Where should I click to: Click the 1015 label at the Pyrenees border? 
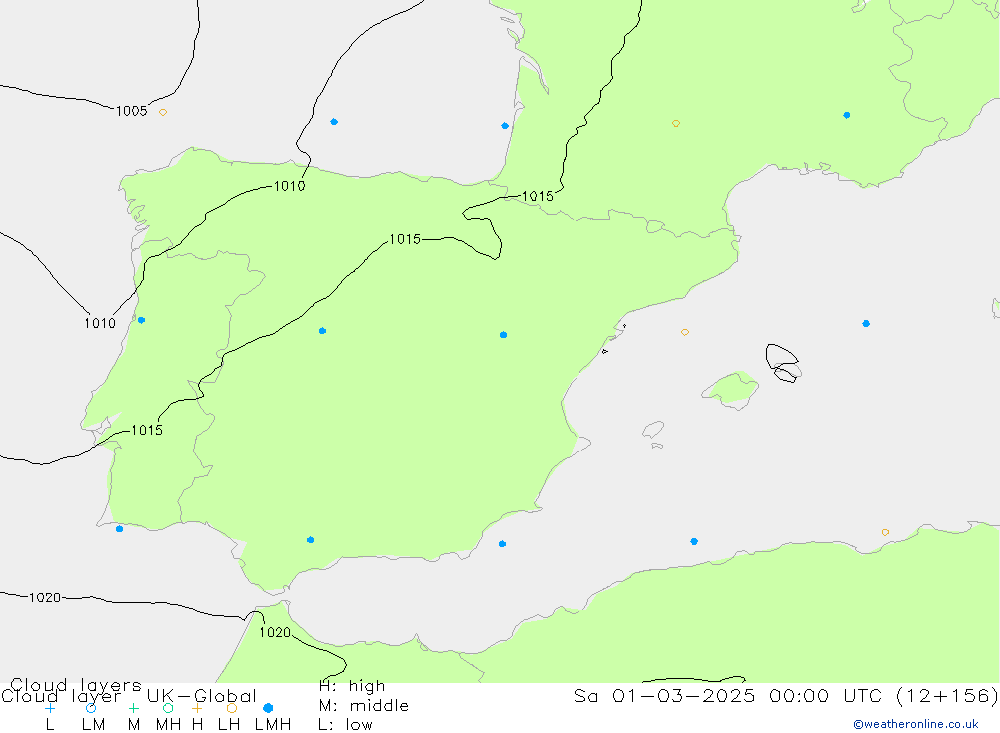click(x=538, y=196)
